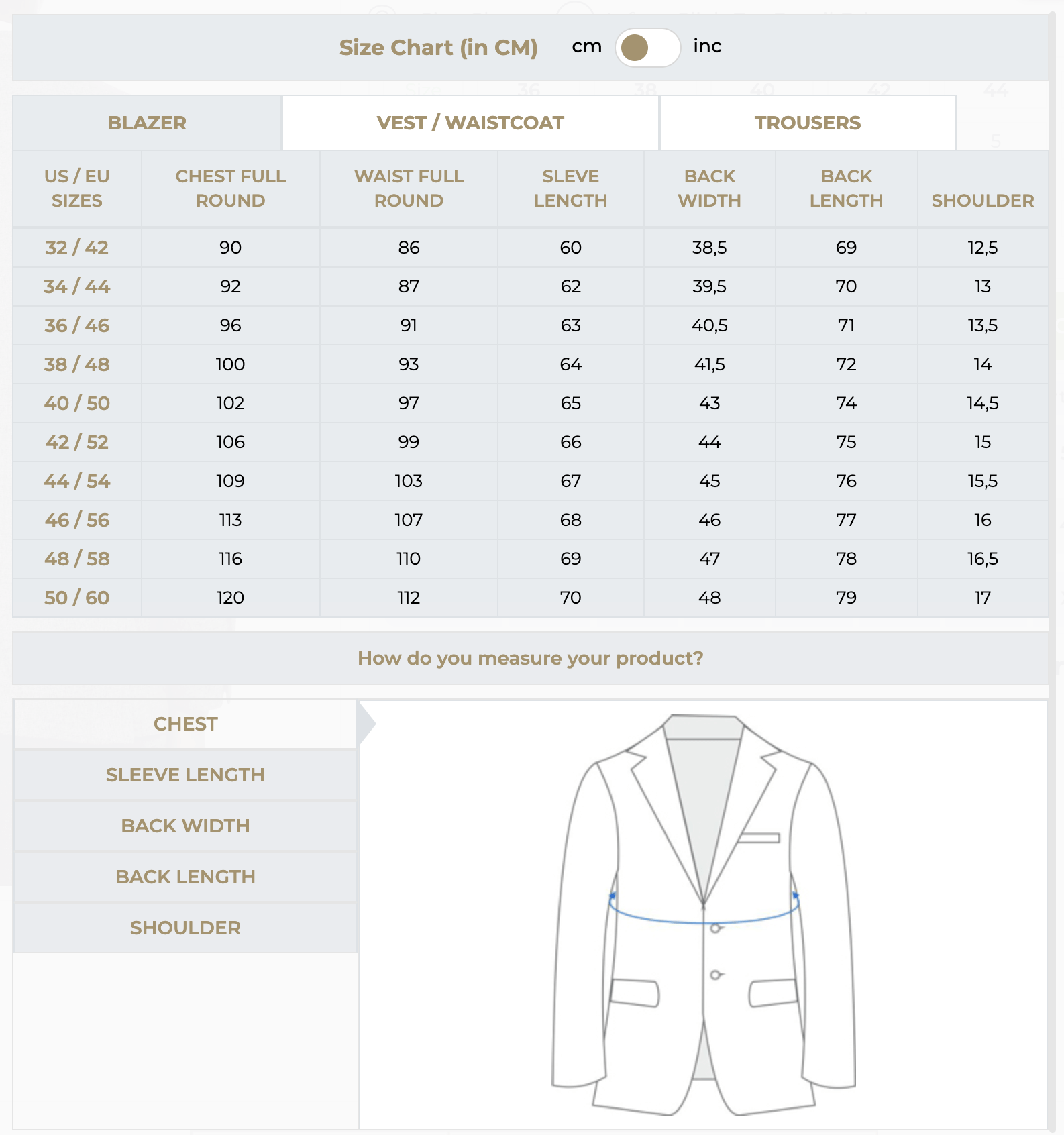
Task: Click chest value 113 for size 46 / 56
Action: point(230,520)
